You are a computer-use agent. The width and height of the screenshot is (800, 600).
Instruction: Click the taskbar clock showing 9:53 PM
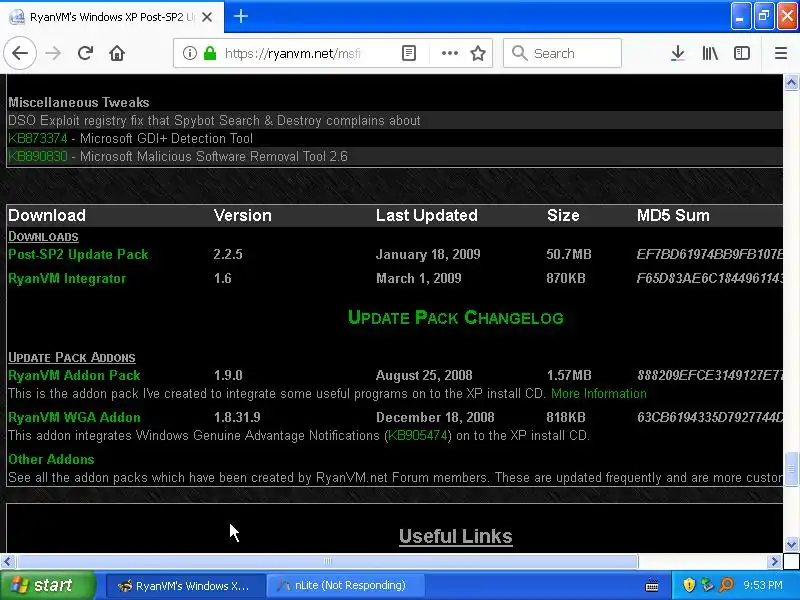[x=763, y=585]
